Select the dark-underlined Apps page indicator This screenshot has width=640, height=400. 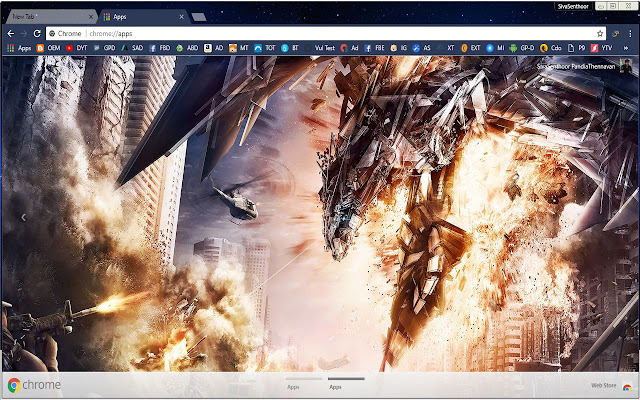(x=346, y=383)
